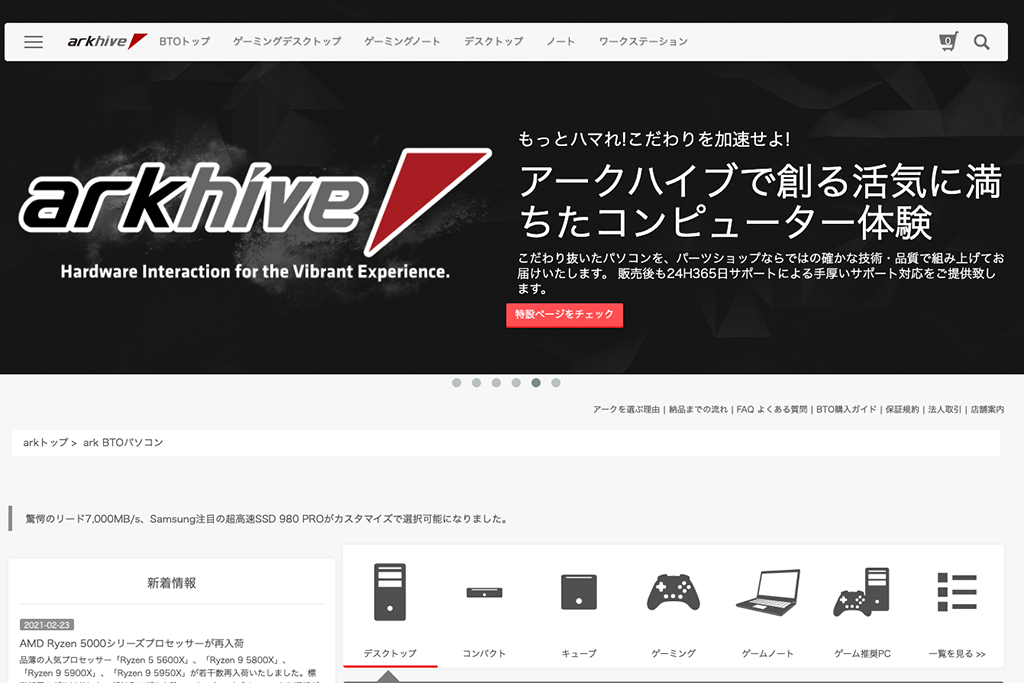1024x683 pixels.
Task: Open 法人取引 link
Action: [944, 409]
